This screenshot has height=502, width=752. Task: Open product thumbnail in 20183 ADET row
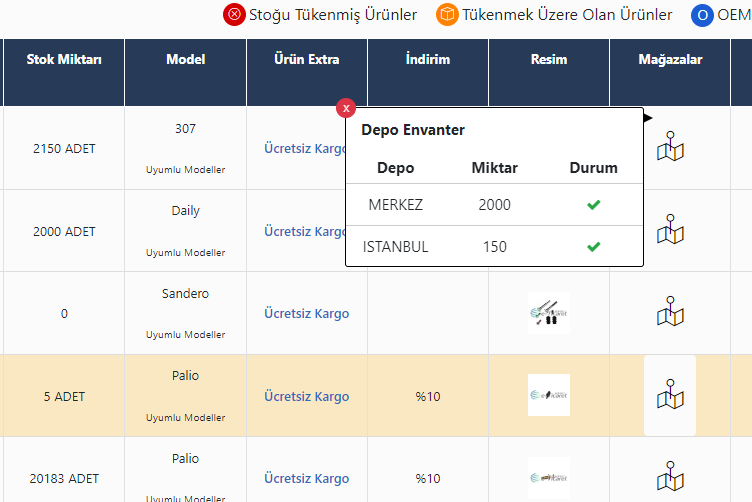pyautogui.click(x=549, y=477)
